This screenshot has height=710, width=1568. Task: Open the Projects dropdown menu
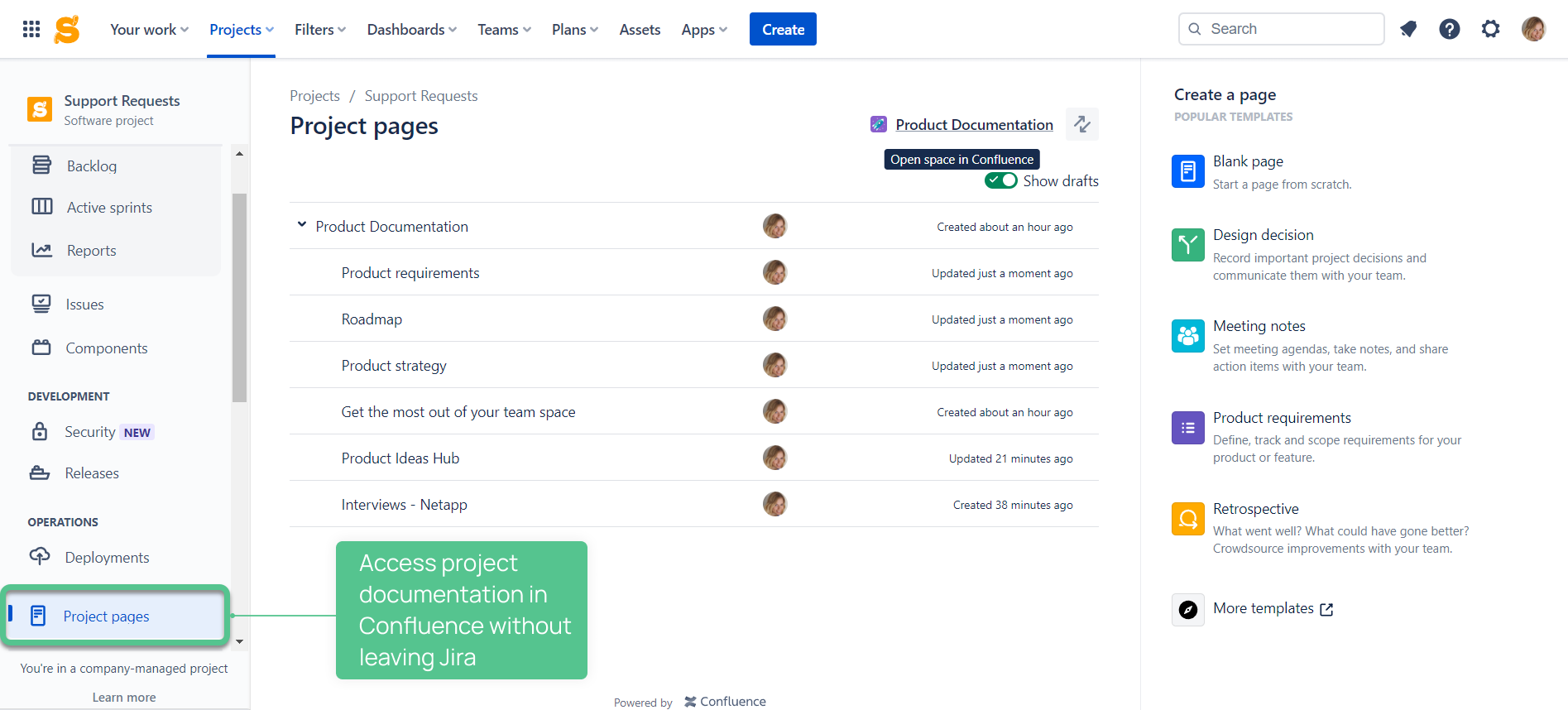coord(241,29)
